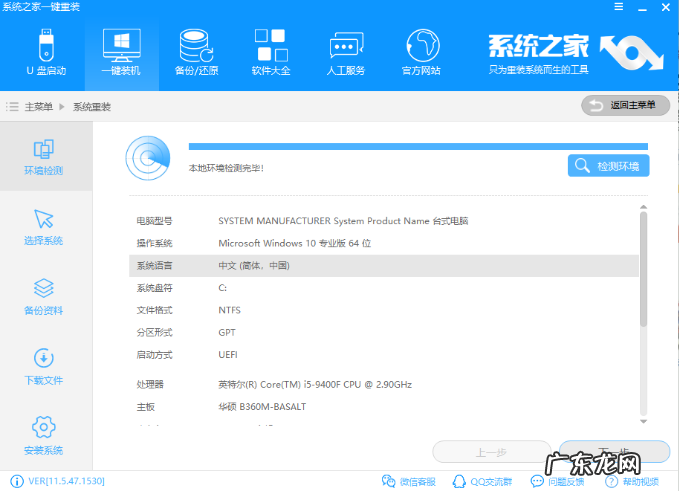Open 微信客服 WeChat support

click(408, 481)
